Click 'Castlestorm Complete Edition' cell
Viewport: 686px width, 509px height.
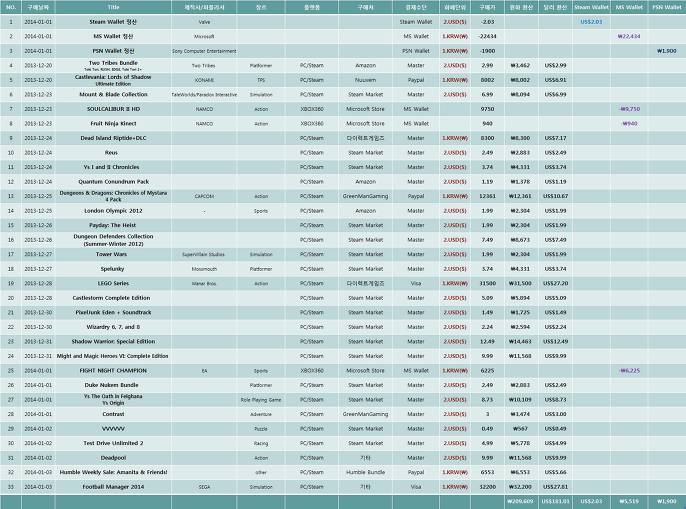tap(113, 298)
